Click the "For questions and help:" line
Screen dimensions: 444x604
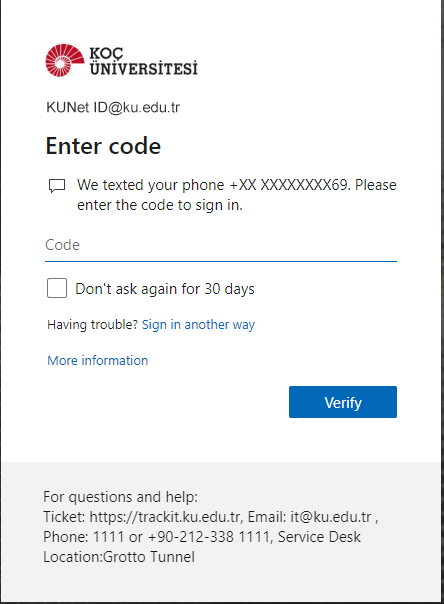pos(121,497)
